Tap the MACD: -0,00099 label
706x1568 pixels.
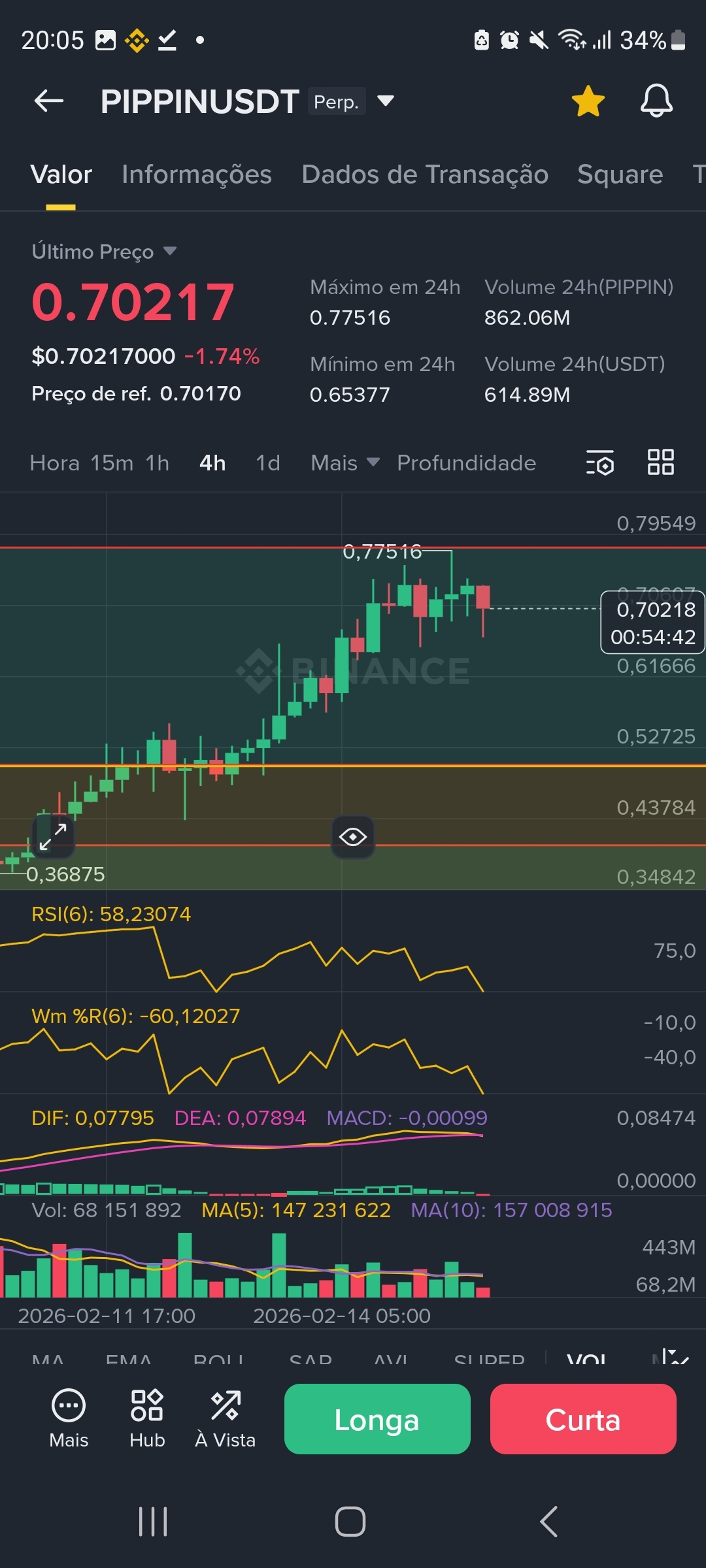click(x=407, y=1118)
